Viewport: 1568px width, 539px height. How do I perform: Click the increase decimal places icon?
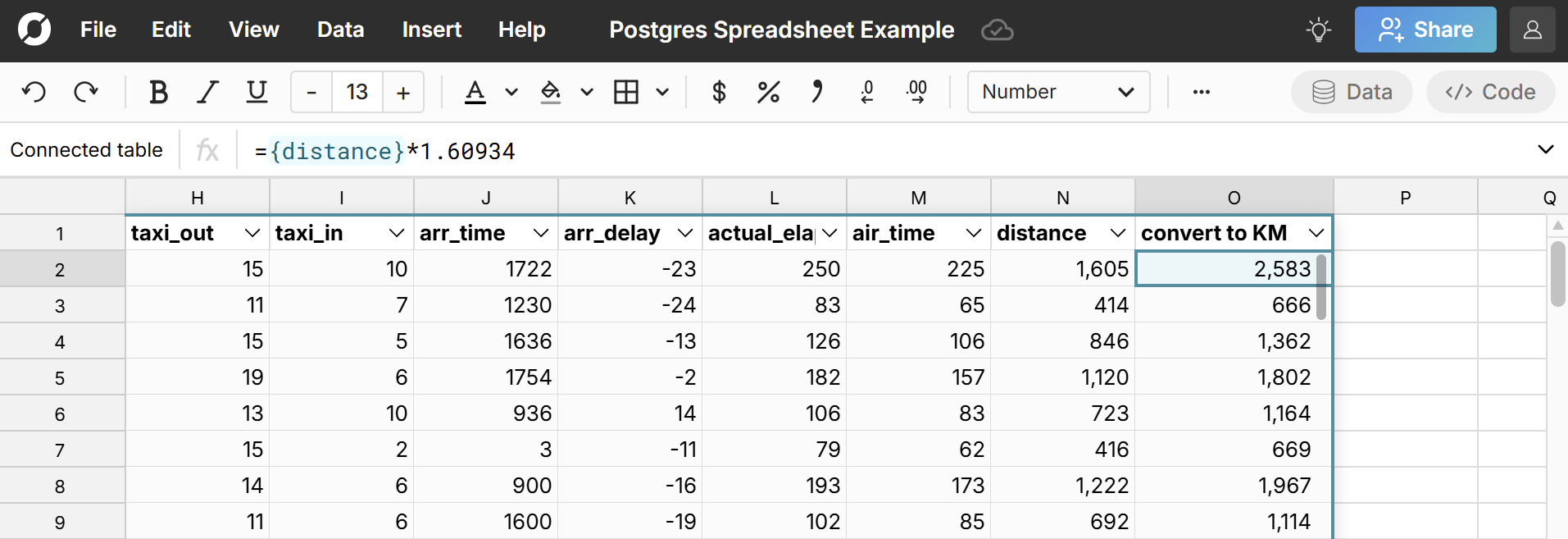917,92
